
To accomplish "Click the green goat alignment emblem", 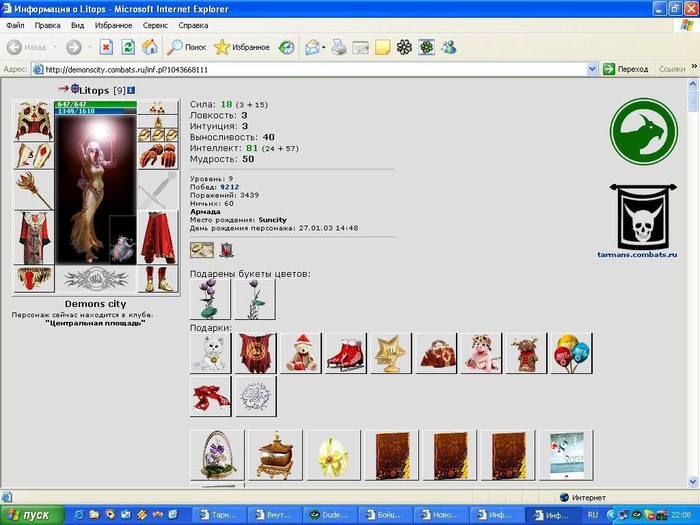I will 644,132.
